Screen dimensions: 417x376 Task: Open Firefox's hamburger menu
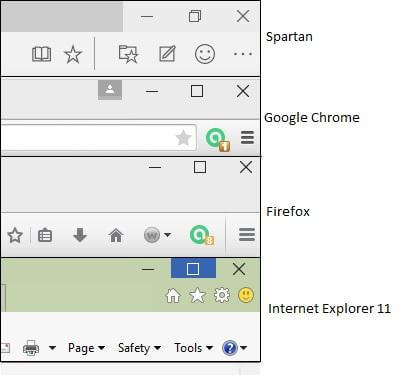coord(247,235)
